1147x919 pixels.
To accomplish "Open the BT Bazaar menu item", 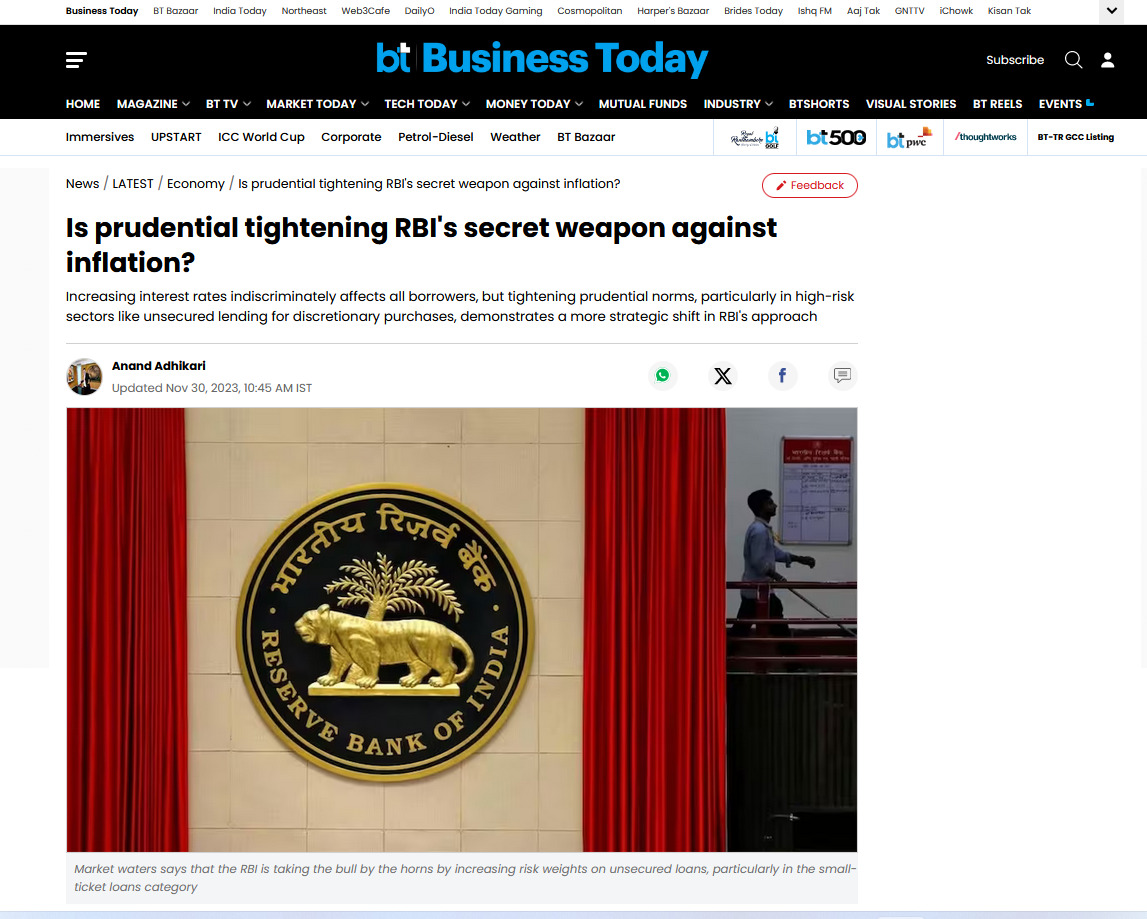I will tap(586, 137).
